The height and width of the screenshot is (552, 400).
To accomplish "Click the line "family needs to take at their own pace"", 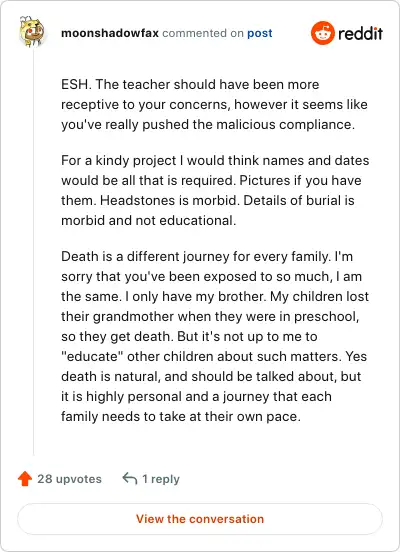I will coord(180,416).
